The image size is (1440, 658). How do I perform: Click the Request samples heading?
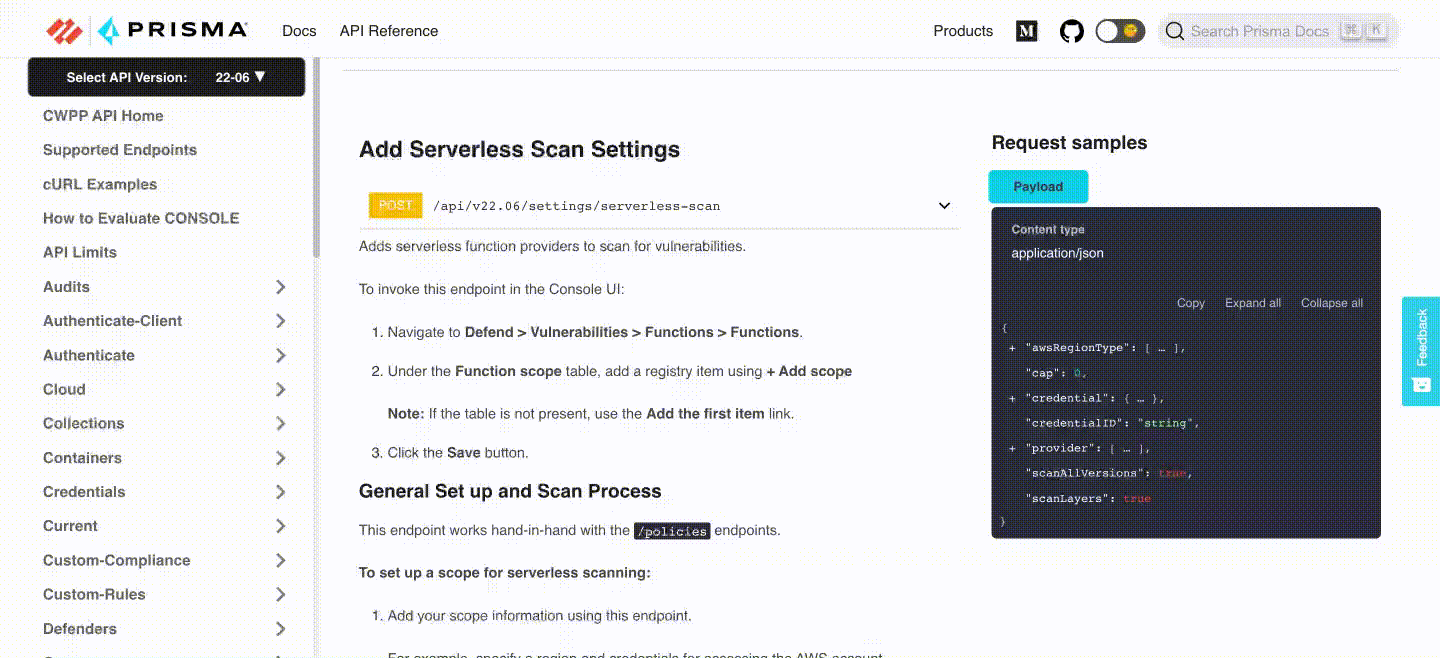point(1069,143)
